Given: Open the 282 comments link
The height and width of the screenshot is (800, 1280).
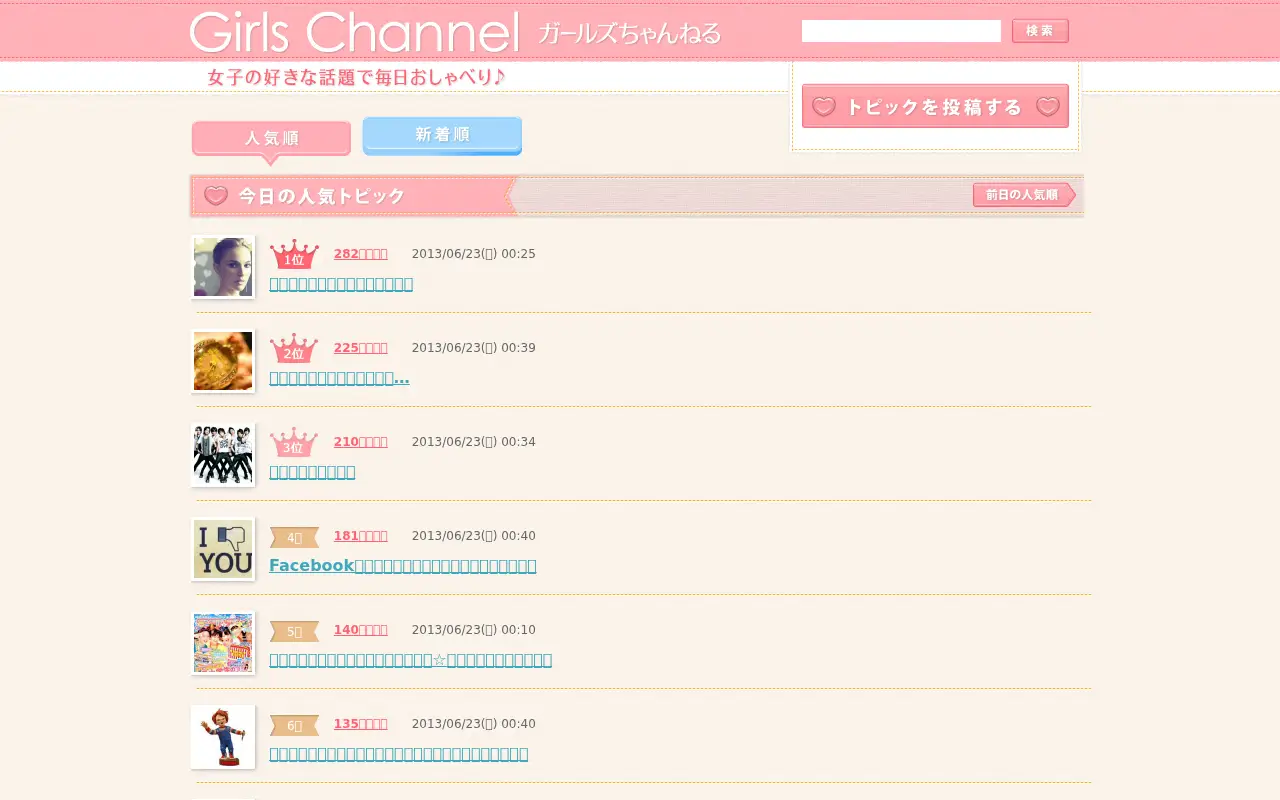Looking at the screenshot, I should click(360, 254).
